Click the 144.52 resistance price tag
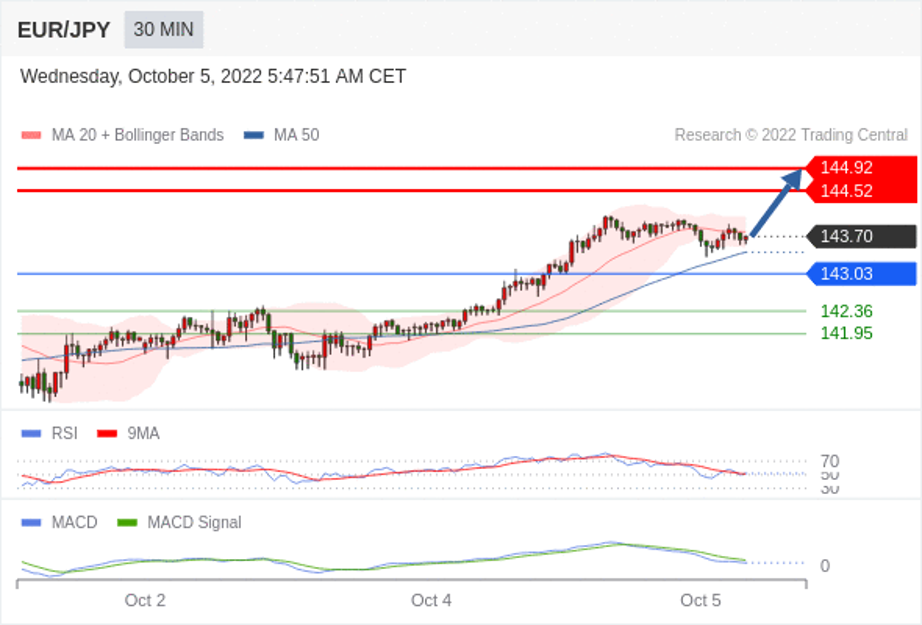Screen dimensions: 922x625 click(x=861, y=191)
